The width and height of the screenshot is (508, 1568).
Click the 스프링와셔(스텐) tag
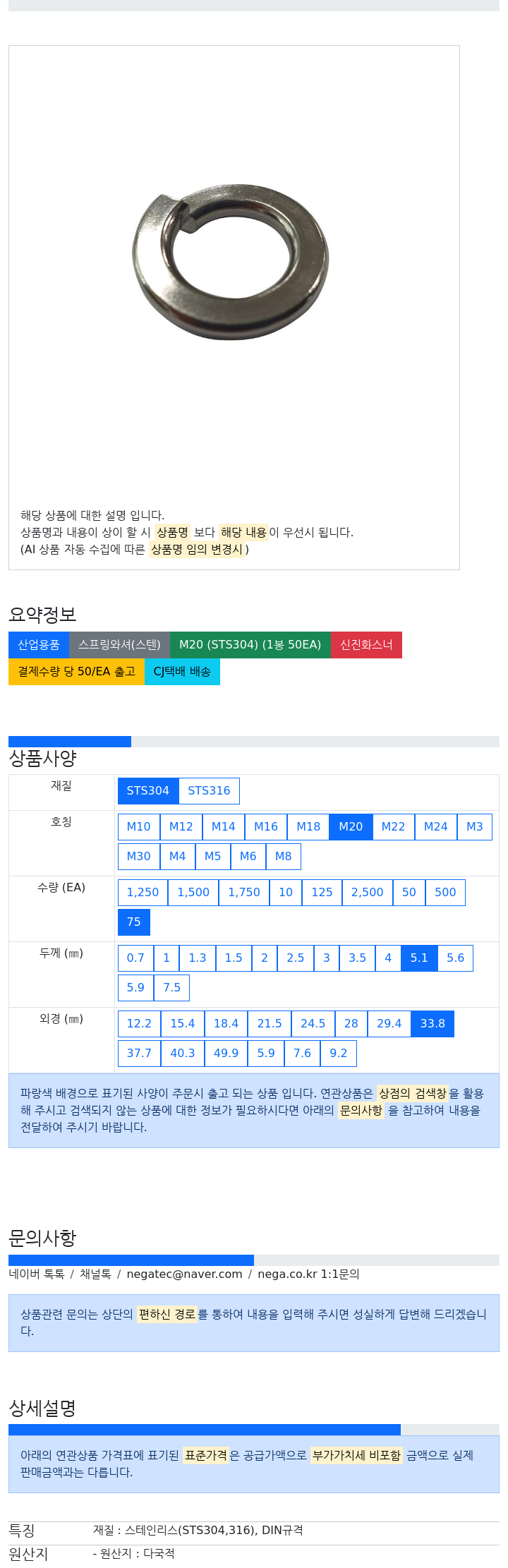119,645
